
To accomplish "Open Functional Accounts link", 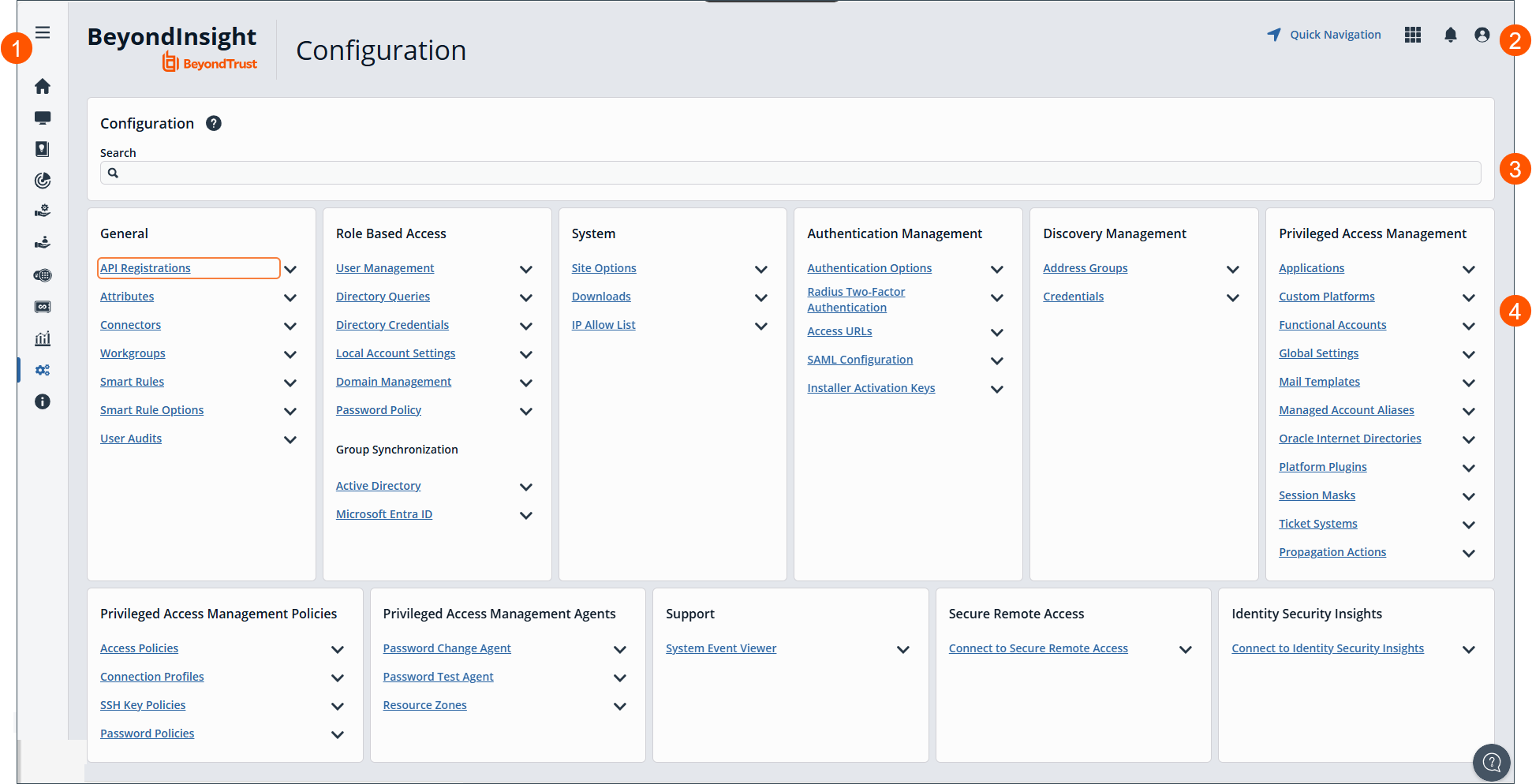I will (x=1332, y=325).
